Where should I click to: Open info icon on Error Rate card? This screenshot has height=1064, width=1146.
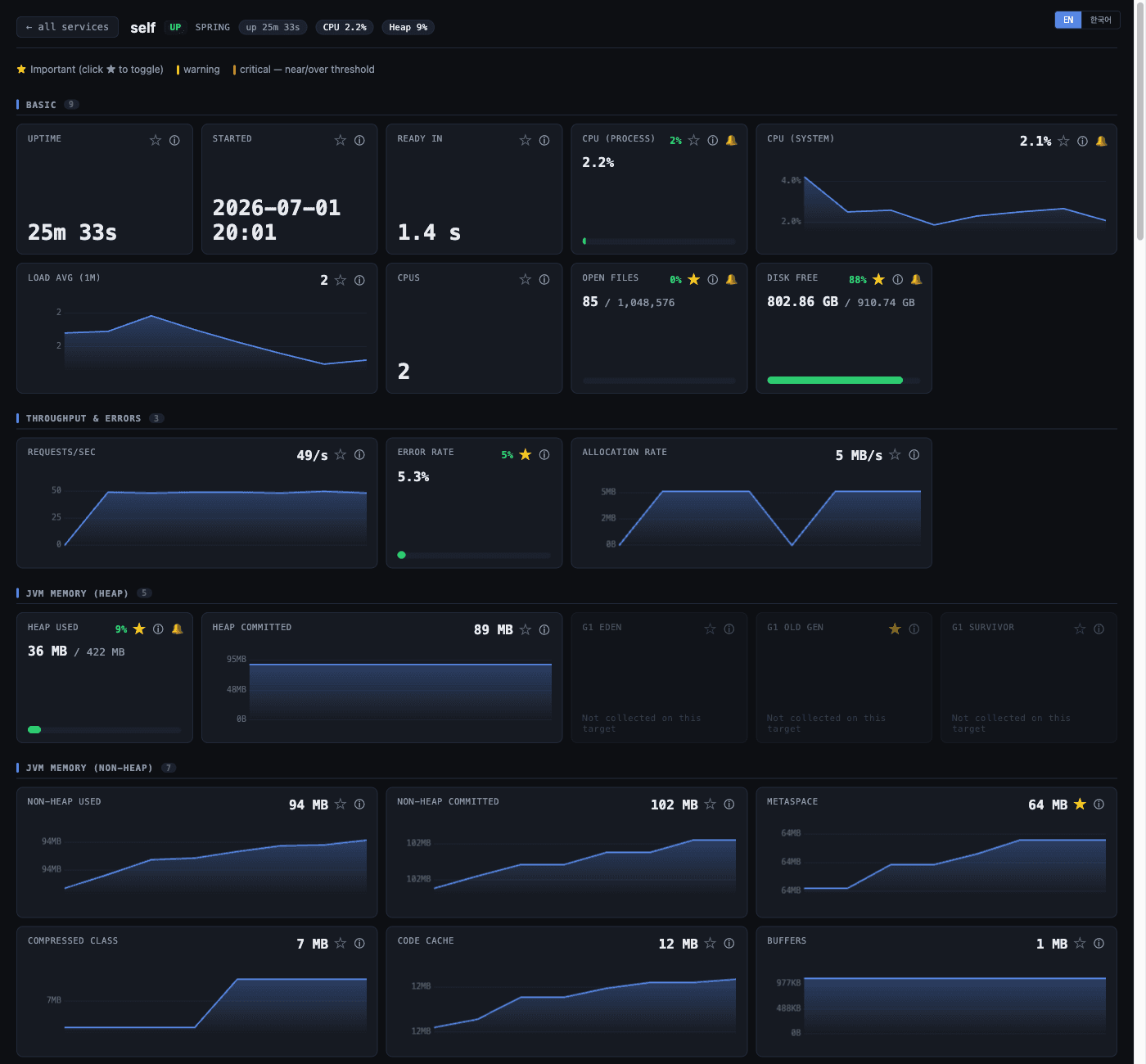(544, 454)
